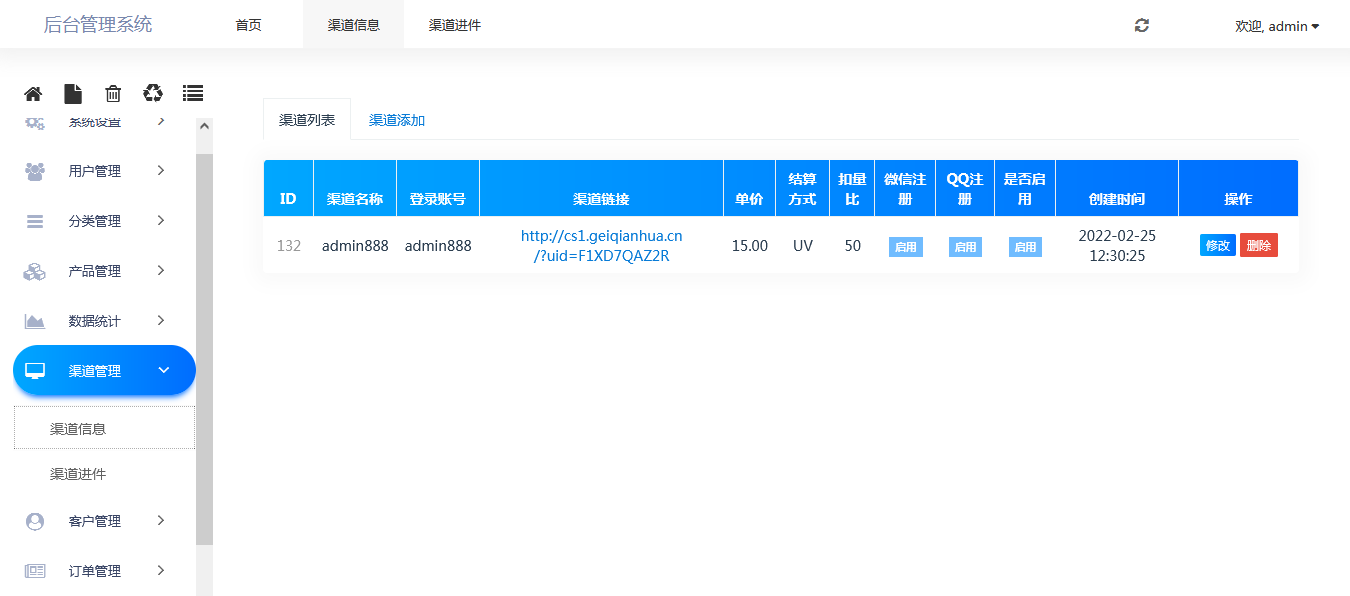Click the 数据统计 chart icon
The width and height of the screenshot is (1350, 596).
coord(33,320)
